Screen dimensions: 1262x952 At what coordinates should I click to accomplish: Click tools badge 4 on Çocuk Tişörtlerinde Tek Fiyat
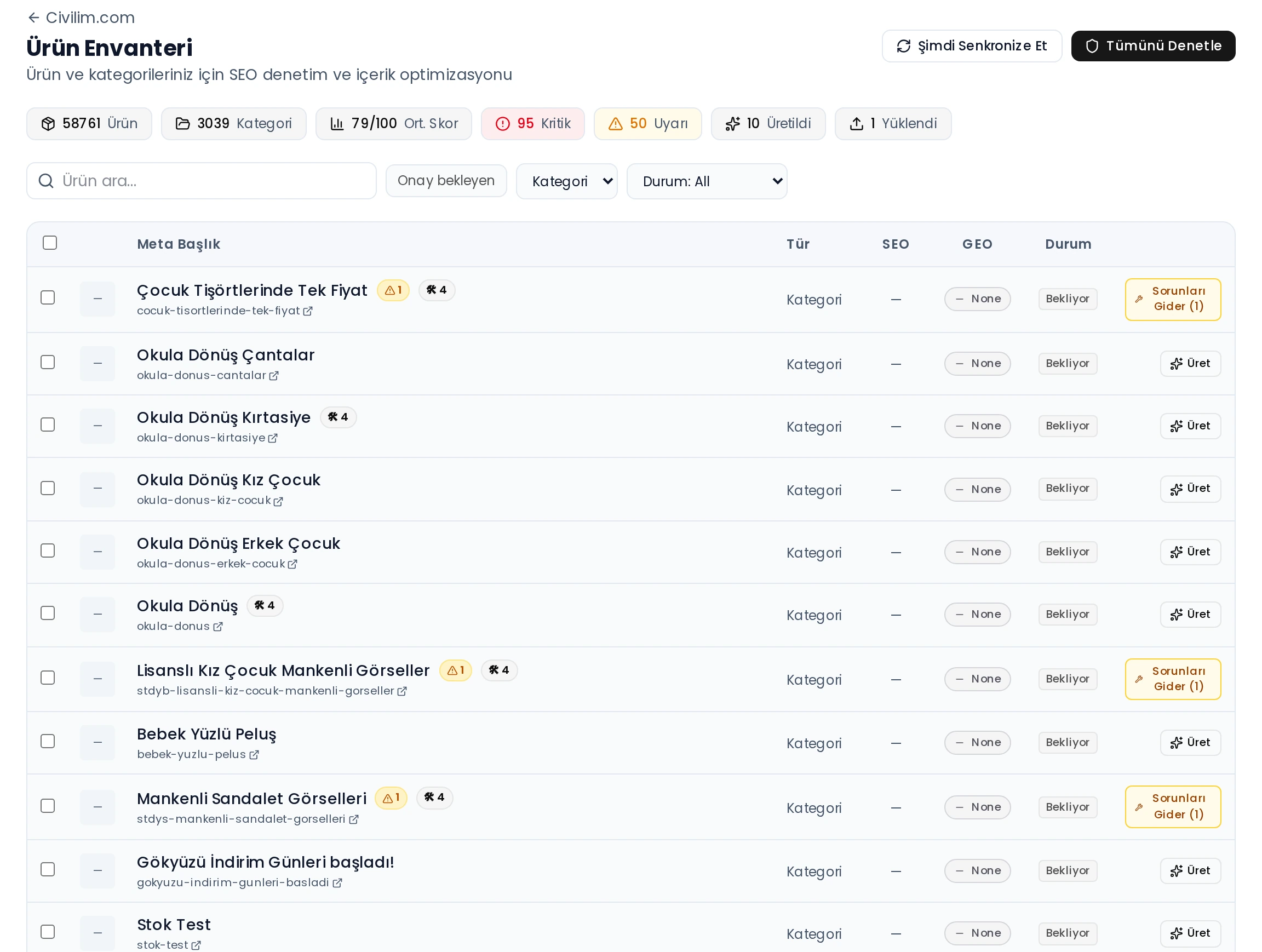coord(437,290)
